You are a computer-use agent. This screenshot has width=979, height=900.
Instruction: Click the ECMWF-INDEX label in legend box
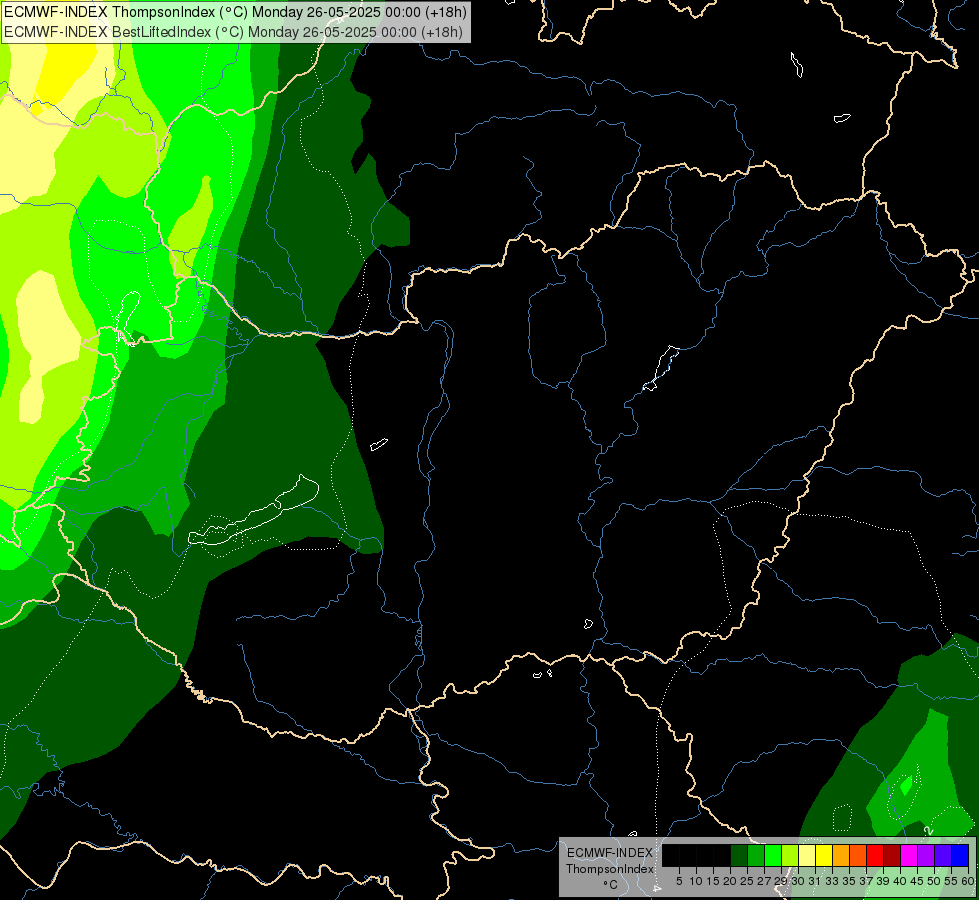(610, 853)
